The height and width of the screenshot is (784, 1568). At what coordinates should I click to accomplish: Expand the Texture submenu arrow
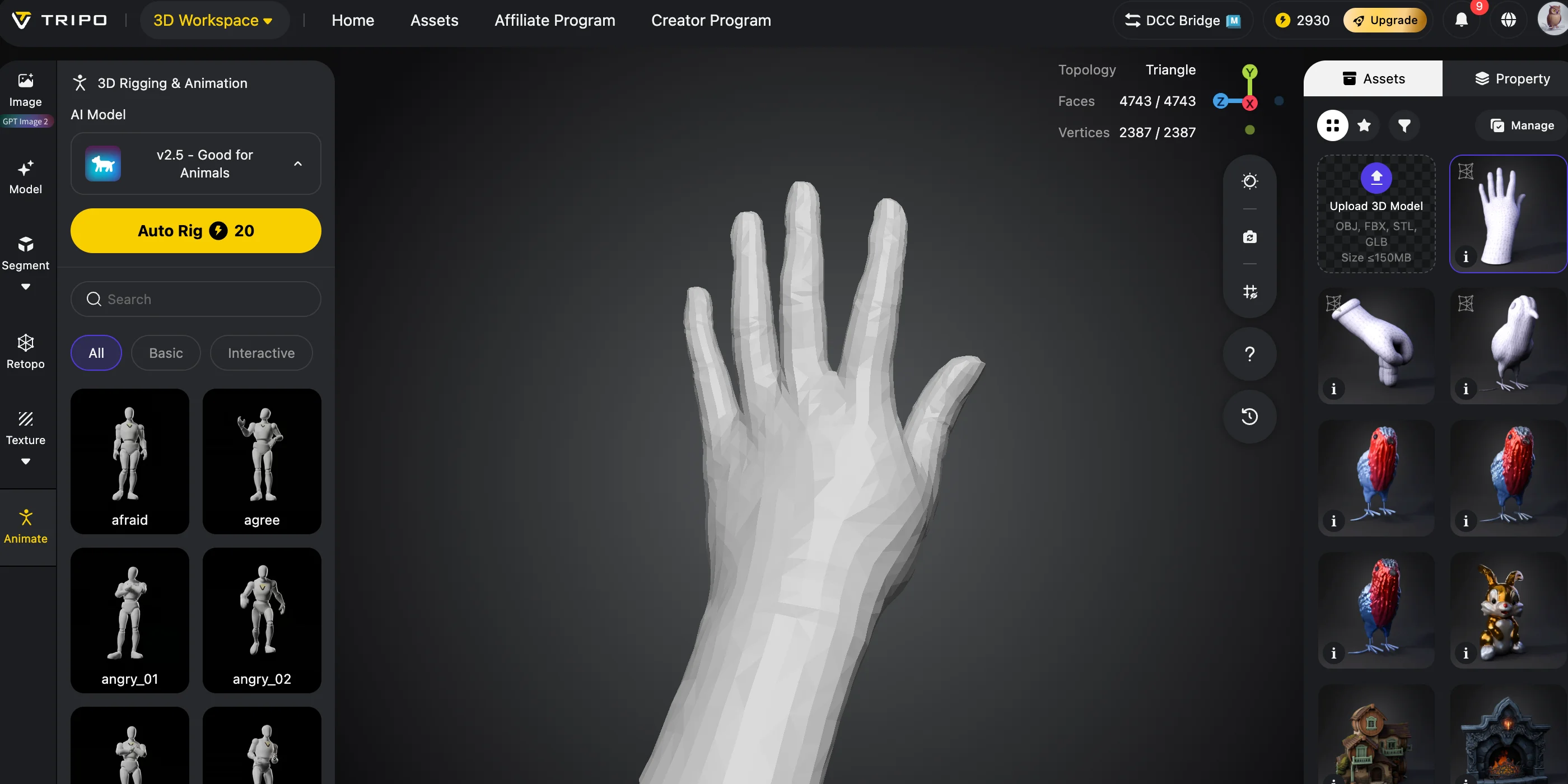[25, 461]
